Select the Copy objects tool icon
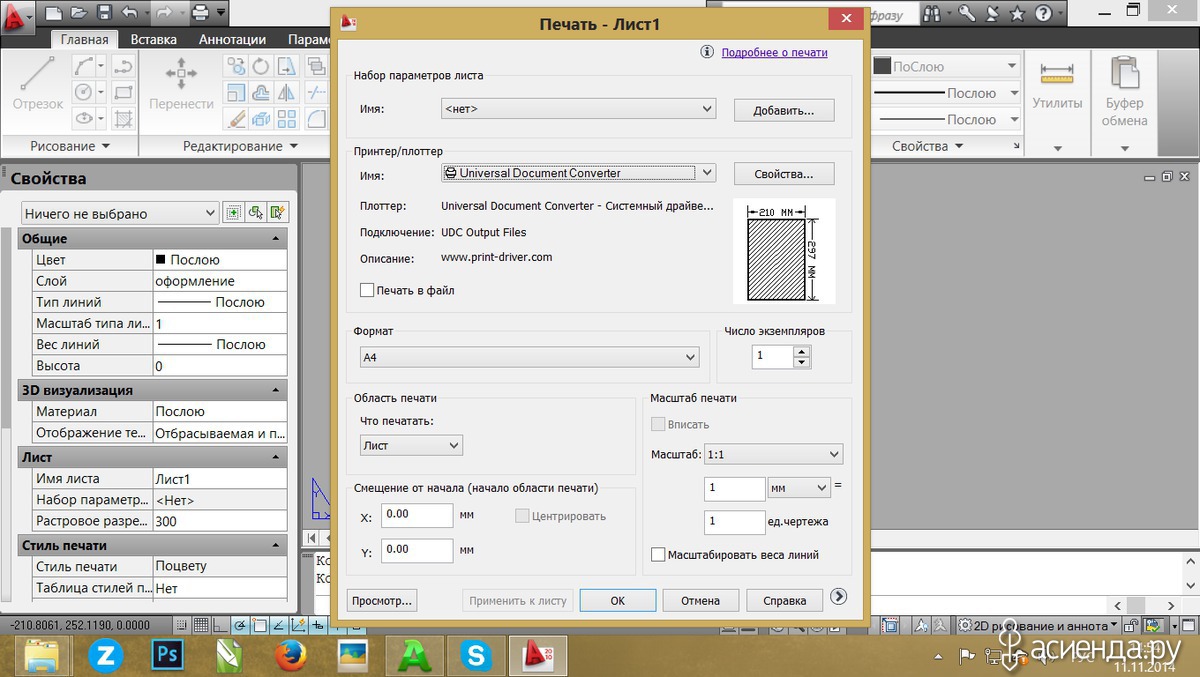 [x=236, y=67]
